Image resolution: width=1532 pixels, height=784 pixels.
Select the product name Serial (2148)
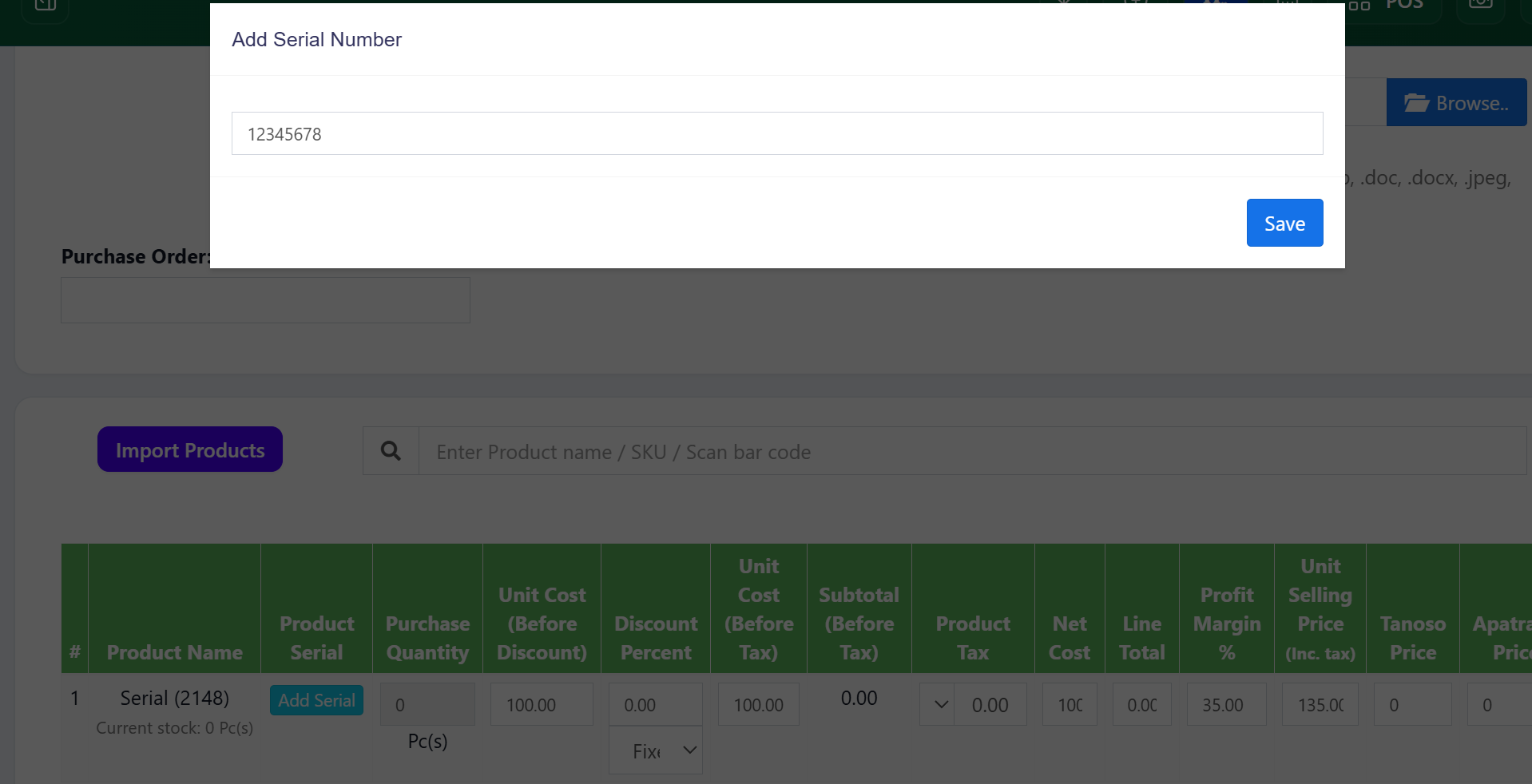(x=174, y=698)
